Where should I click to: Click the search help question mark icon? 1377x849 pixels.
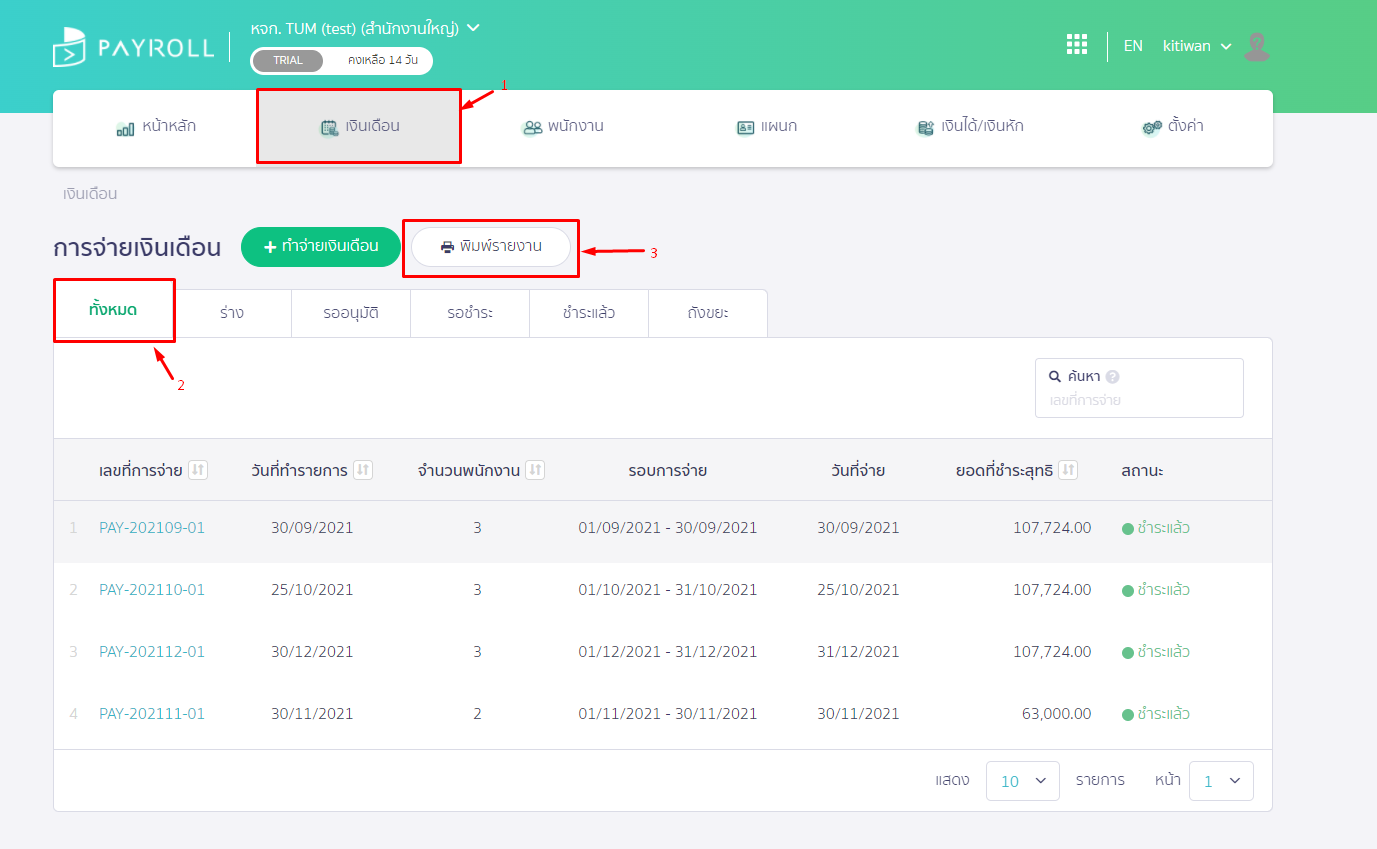coord(1112,377)
